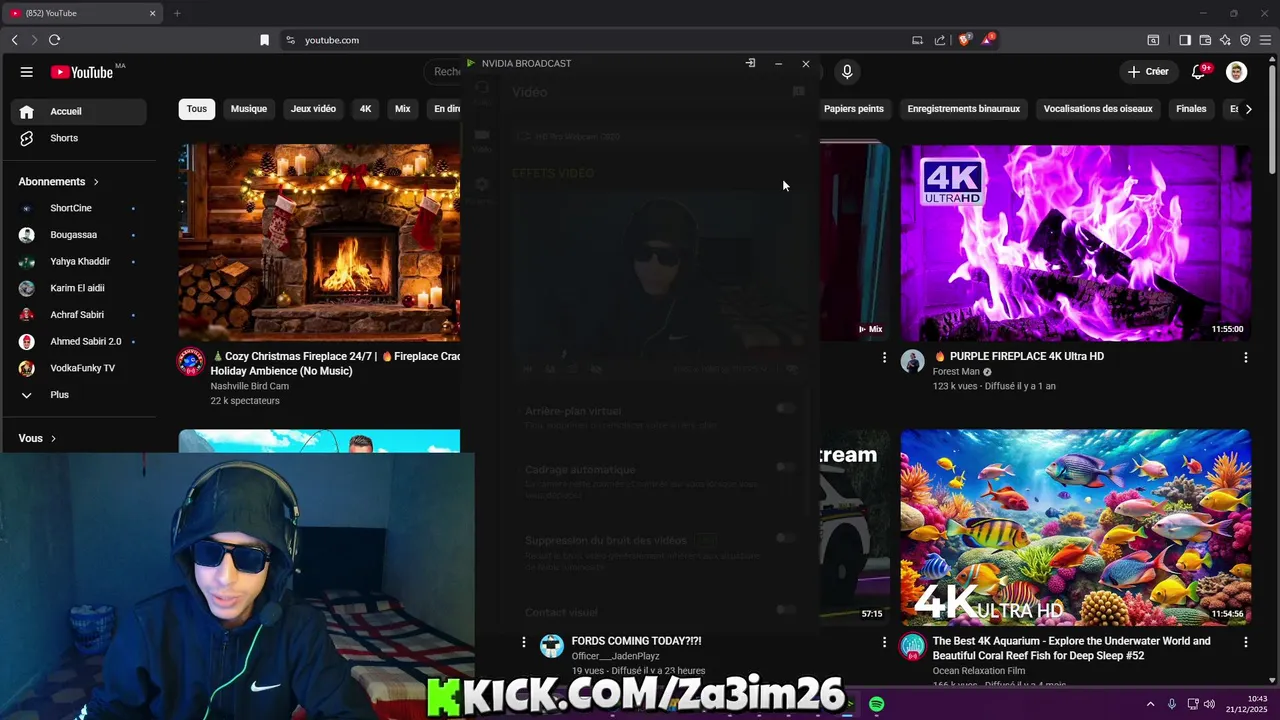The width and height of the screenshot is (1280, 720).
Task: Open the Achraf Sabiri subscription
Action: click(x=78, y=315)
